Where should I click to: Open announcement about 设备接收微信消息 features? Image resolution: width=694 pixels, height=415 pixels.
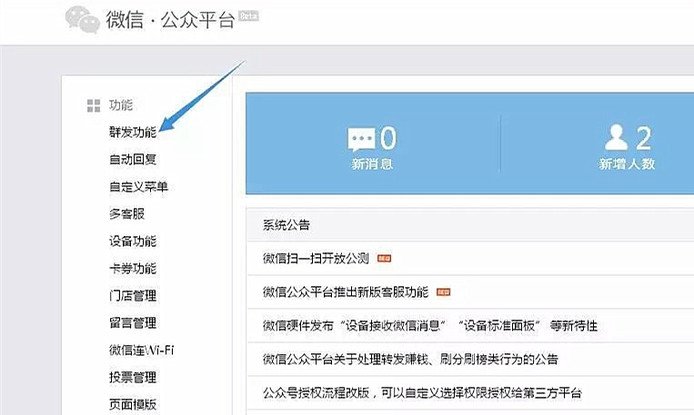click(x=430, y=326)
